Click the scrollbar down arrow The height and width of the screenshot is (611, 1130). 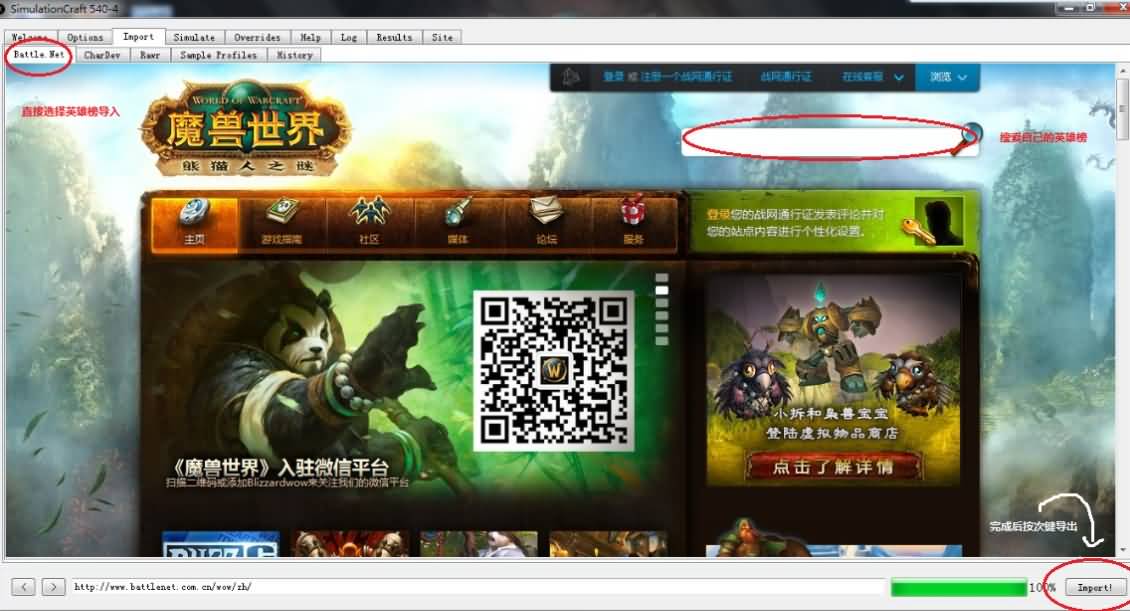tap(1121, 550)
